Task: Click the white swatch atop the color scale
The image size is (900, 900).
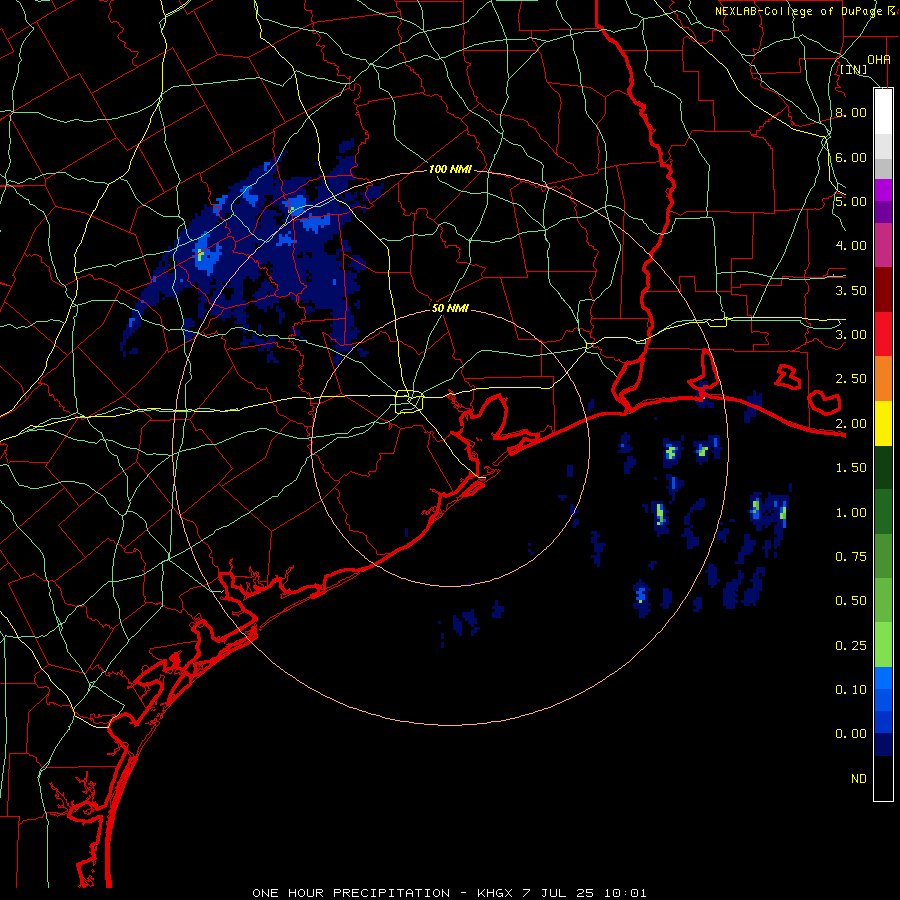Action: coord(883,111)
